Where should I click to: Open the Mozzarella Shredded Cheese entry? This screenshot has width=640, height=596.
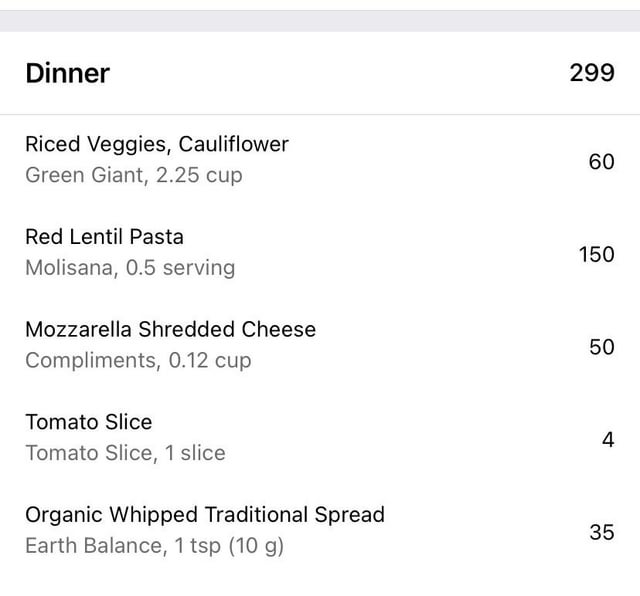click(320, 345)
